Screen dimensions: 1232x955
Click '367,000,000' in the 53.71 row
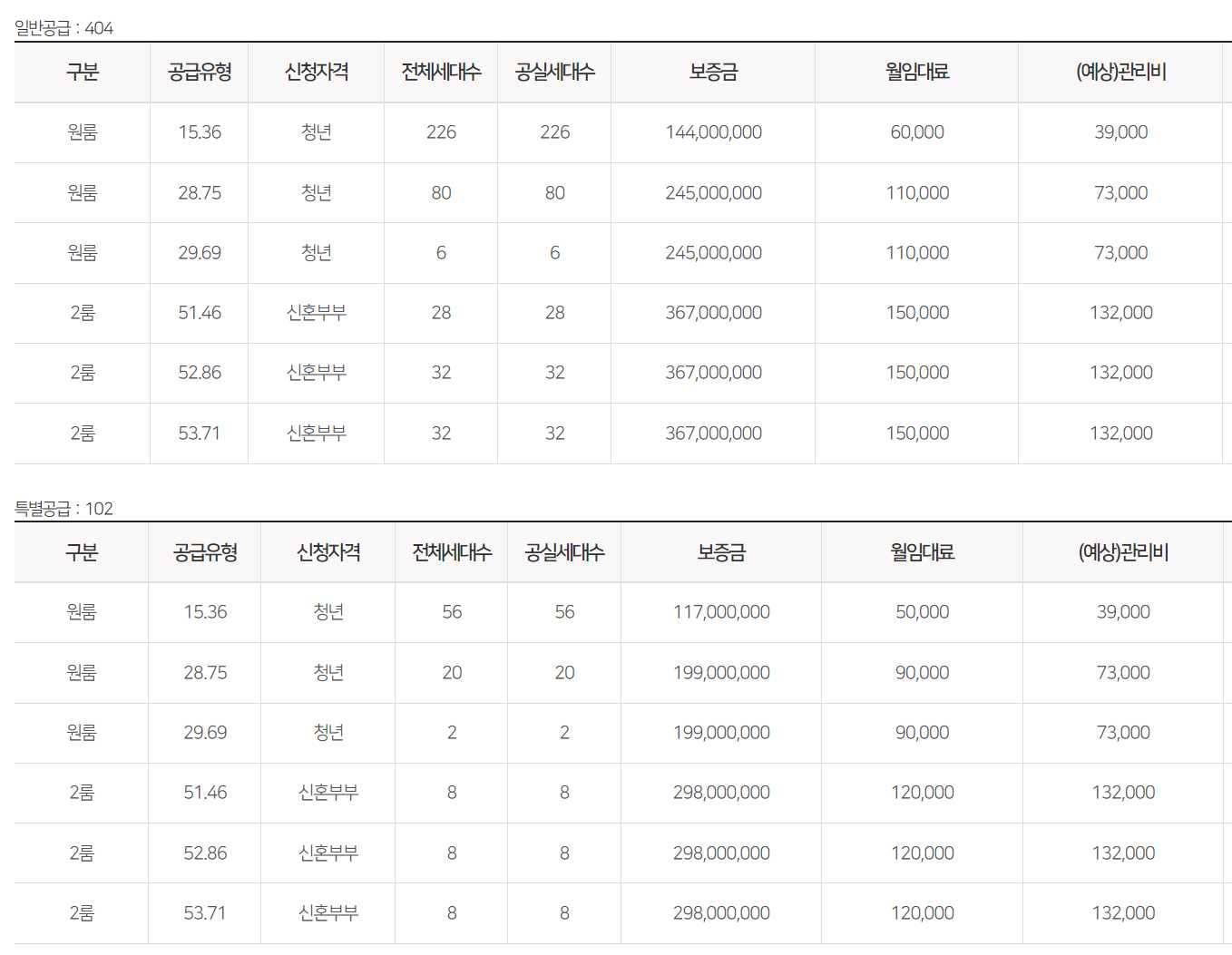713,434
